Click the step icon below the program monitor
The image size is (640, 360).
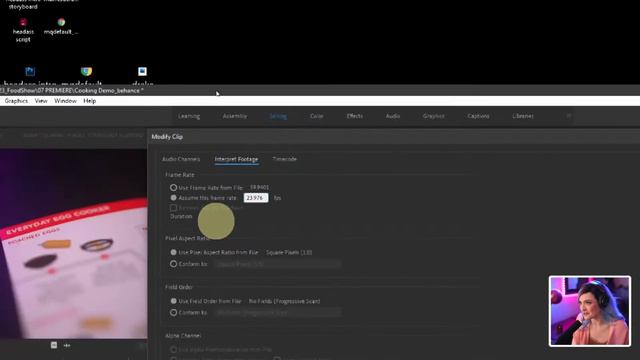point(67,345)
